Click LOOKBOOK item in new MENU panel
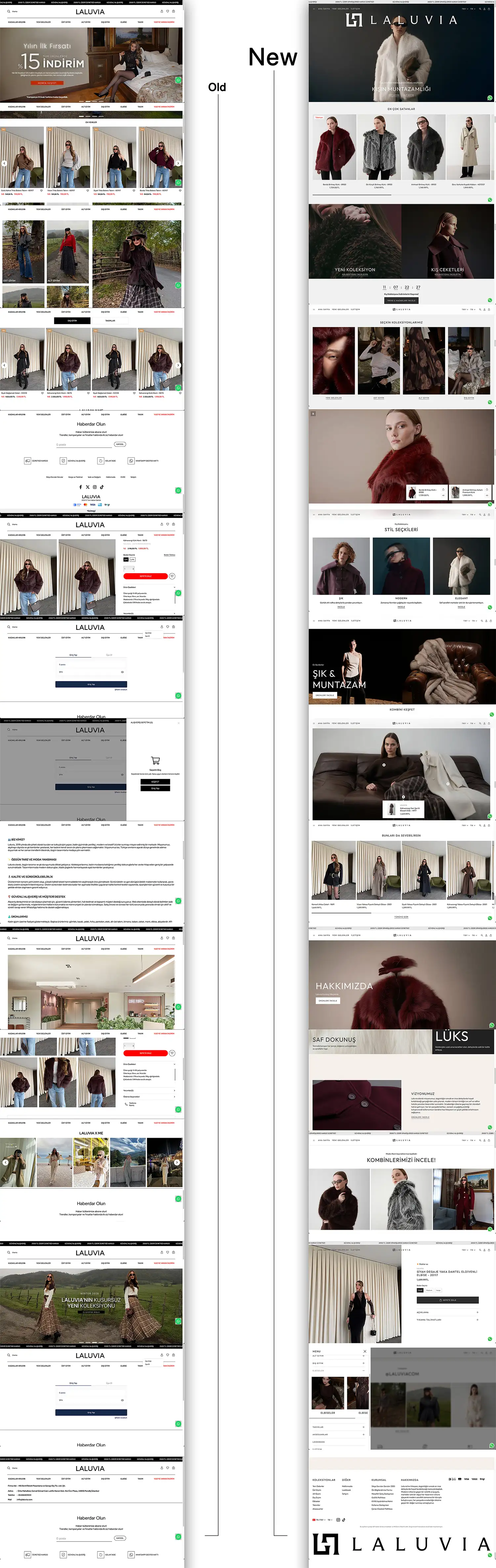 [318, 1442]
